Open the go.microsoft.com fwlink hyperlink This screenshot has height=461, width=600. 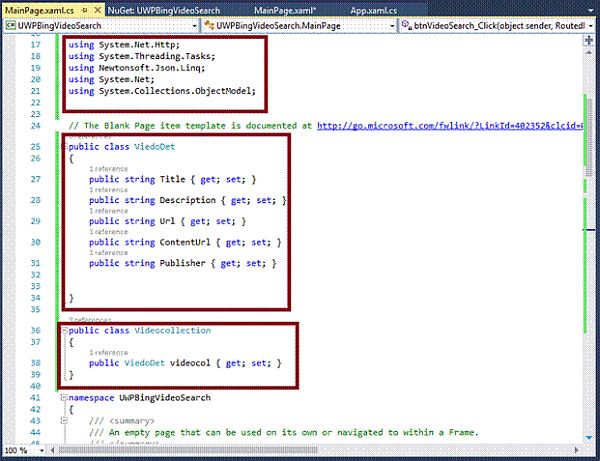[450, 126]
